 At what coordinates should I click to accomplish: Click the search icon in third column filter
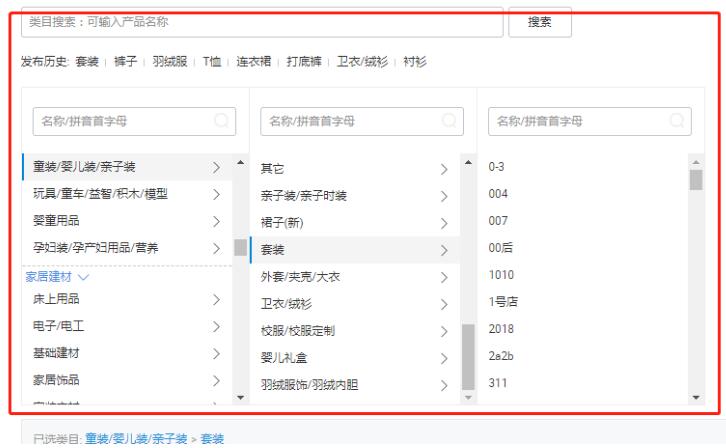pyautogui.click(x=677, y=121)
